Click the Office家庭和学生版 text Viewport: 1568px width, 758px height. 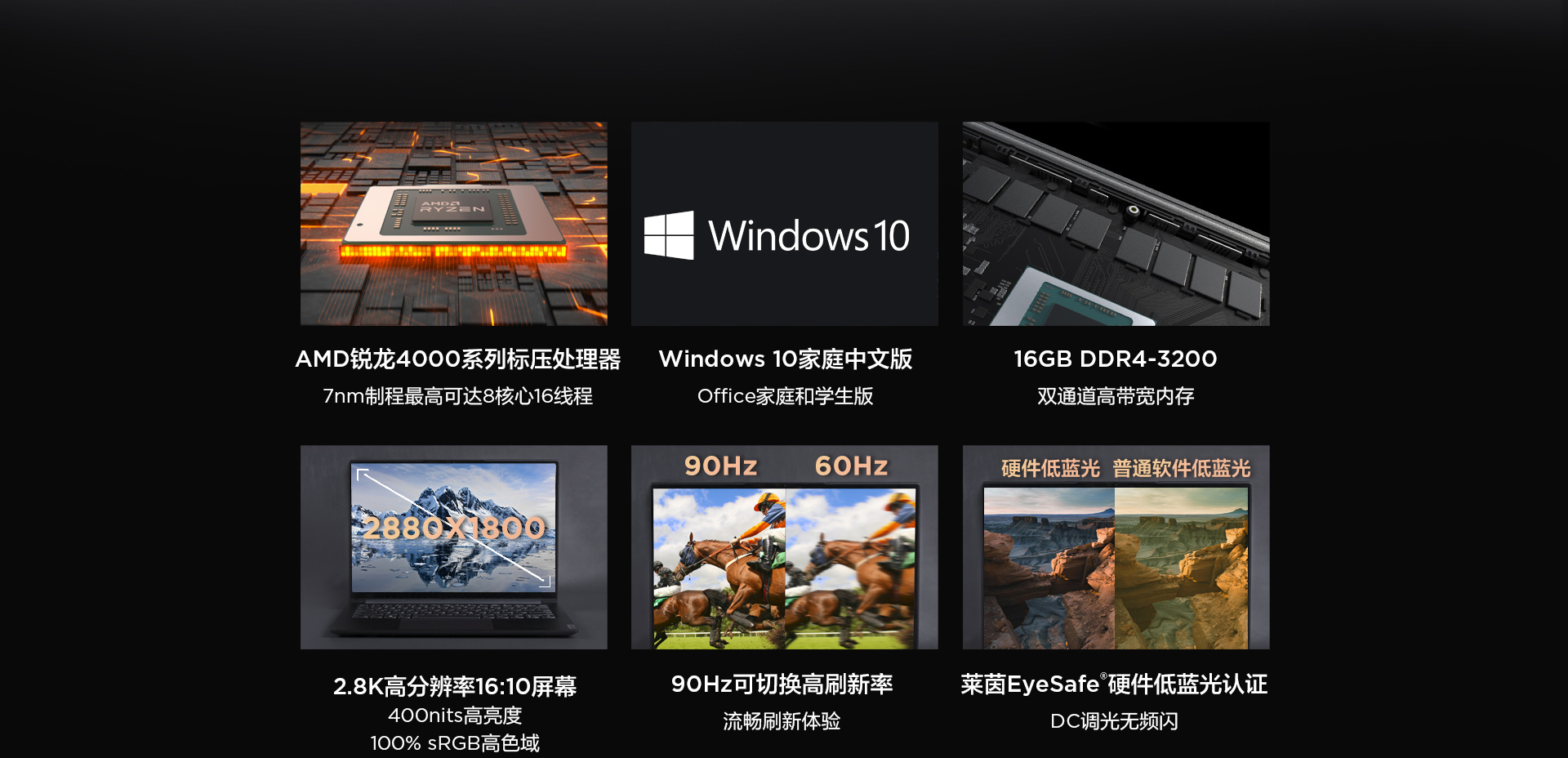[785, 396]
